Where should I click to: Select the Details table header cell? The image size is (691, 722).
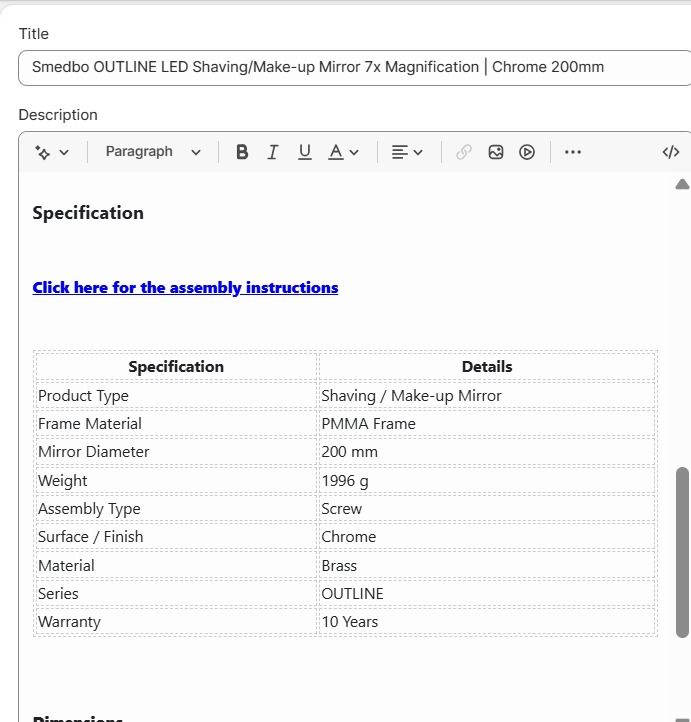coord(487,367)
